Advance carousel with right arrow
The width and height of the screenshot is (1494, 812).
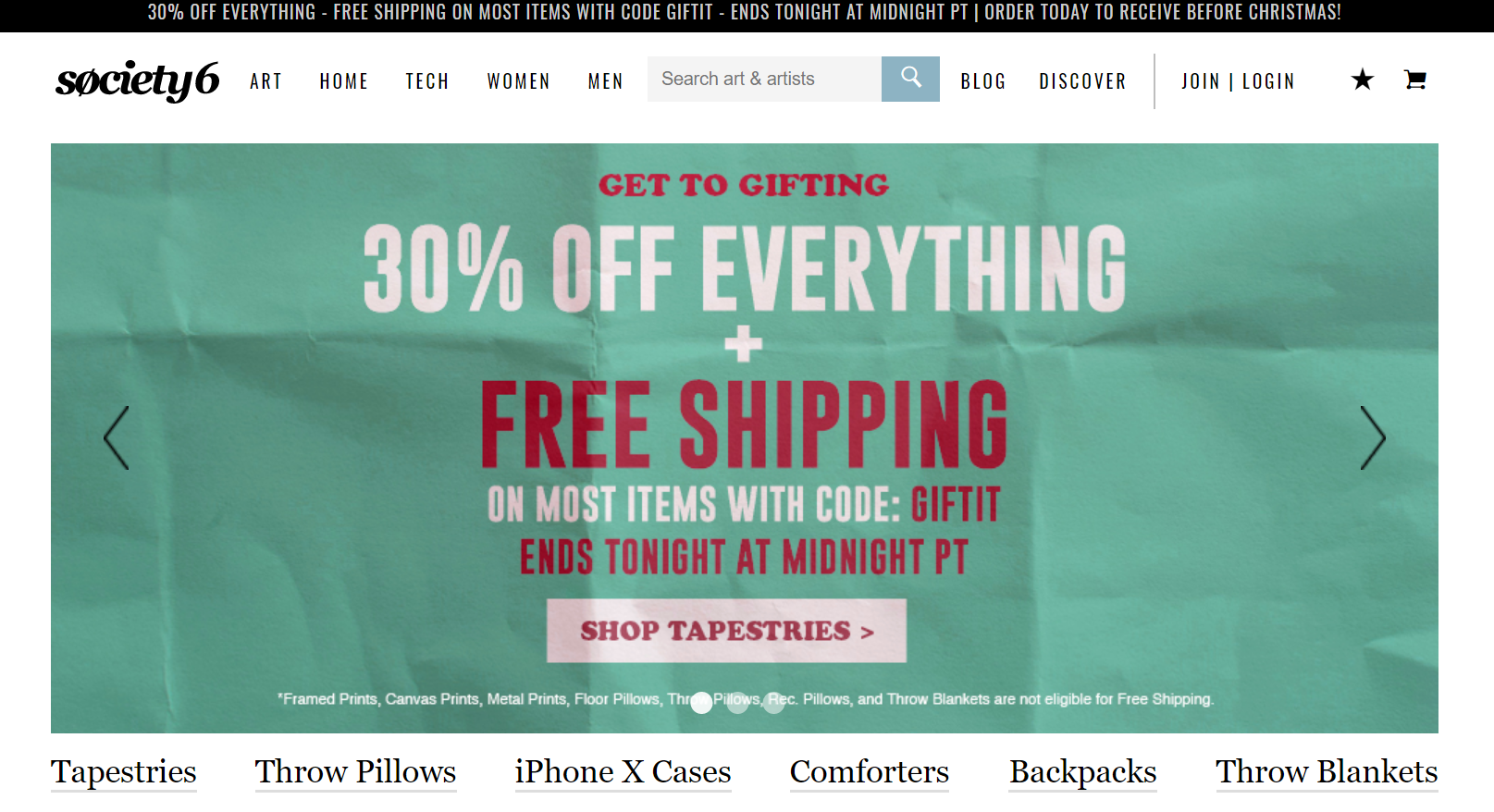(x=1373, y=437)
